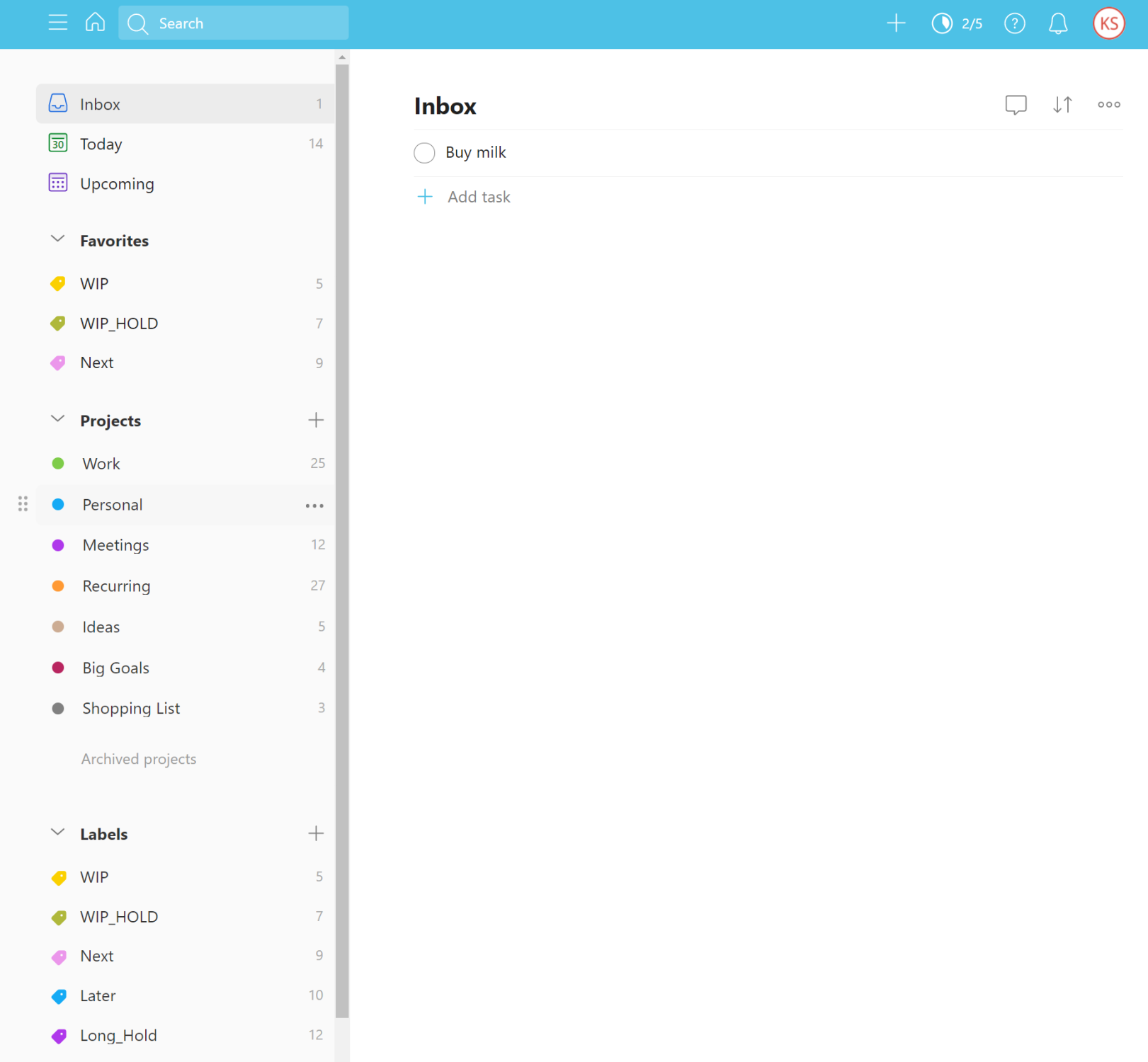The image size is (1148, 1062).
Task: Open the Help question mark icon
Action: (x=1014, y=23)
